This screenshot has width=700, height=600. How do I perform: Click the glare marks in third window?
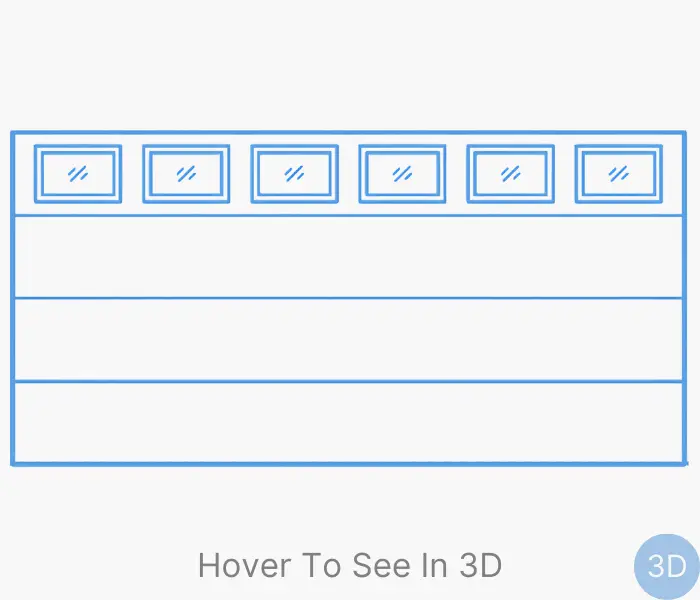click(x=294, y=174)
